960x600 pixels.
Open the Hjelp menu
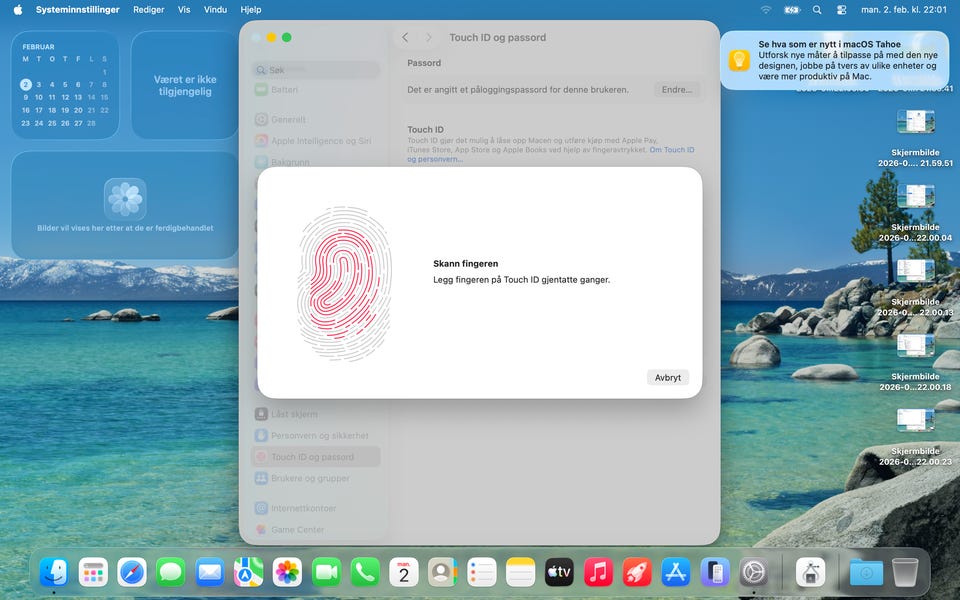point(251,9)
